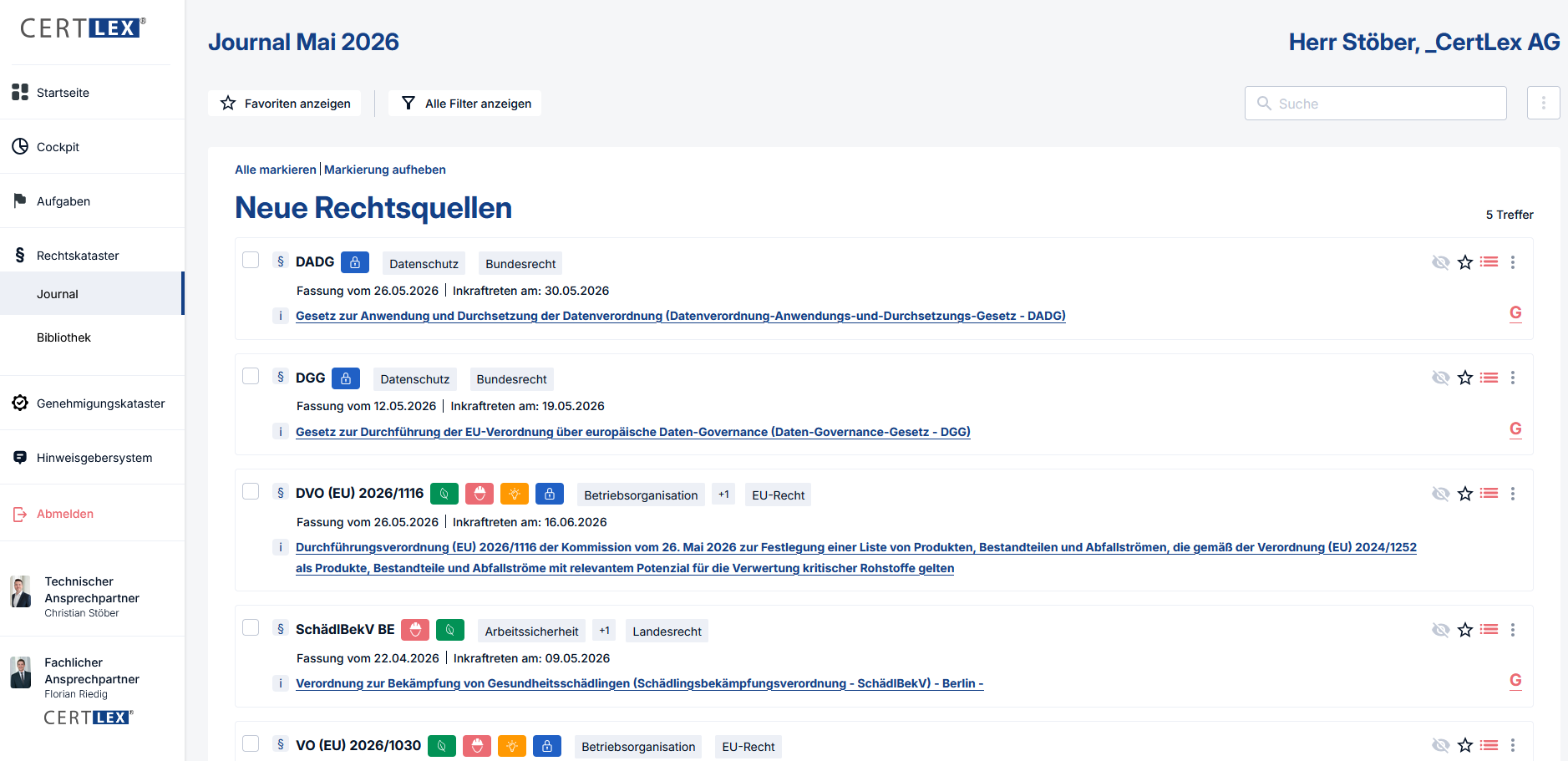The image size is (1568, 761).
Task: Check the checkbox for the DADG entry
Action: click(x=251, y=260)
